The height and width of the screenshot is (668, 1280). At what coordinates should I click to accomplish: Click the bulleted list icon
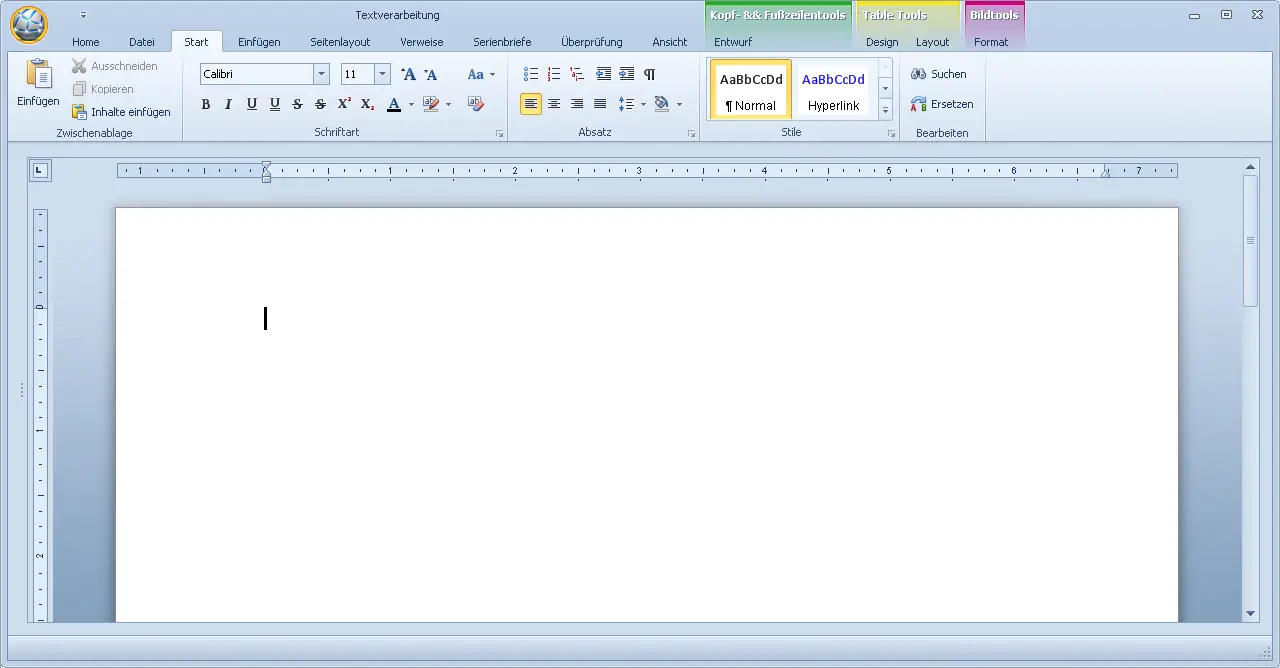click(x=531, y=74)
